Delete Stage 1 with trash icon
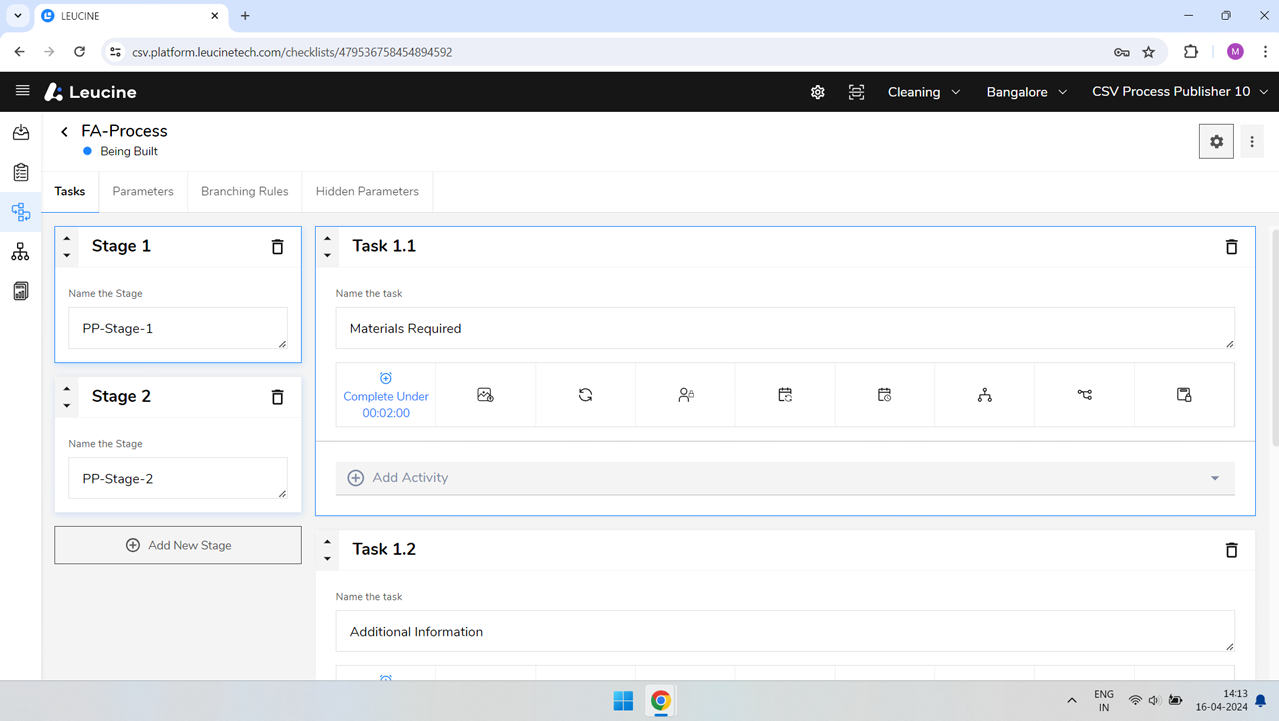 click(x=278, y=246)
